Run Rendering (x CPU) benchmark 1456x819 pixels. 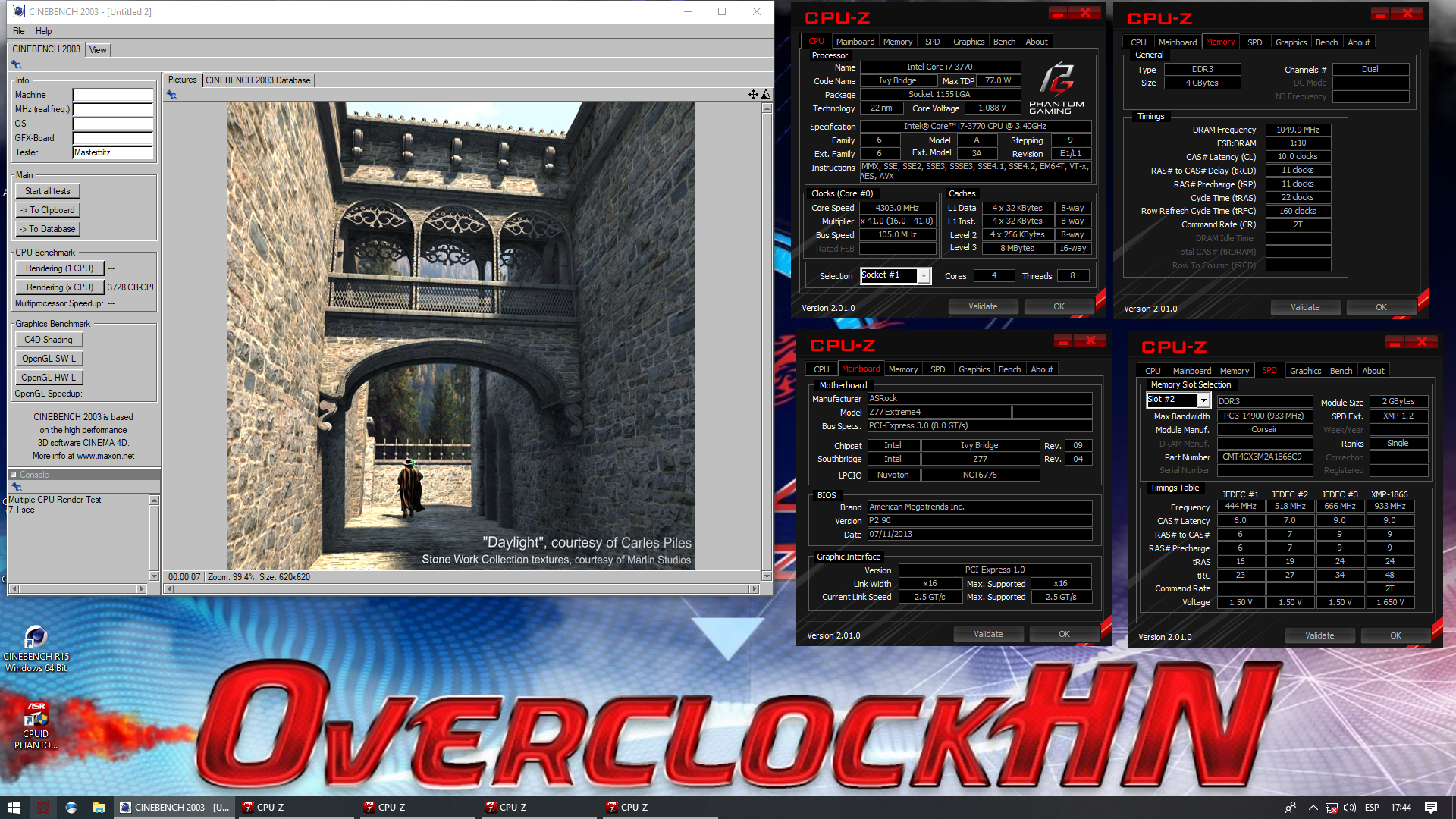coord(59,287)
